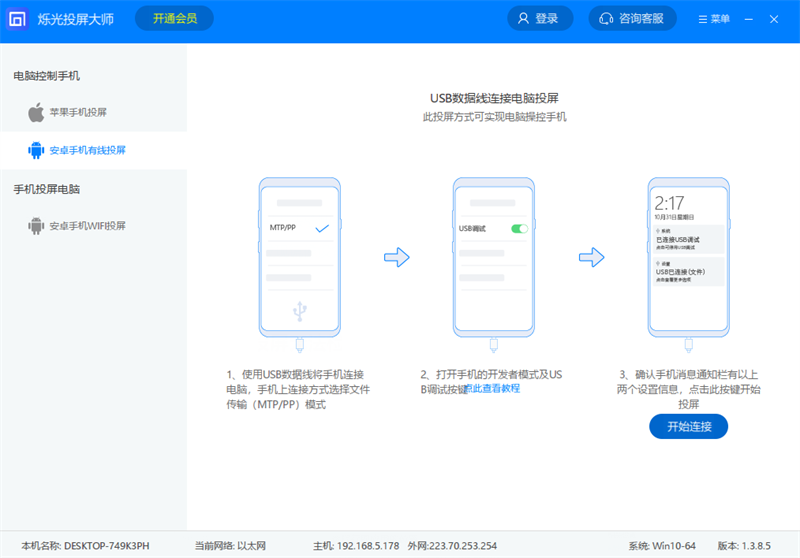
Task: Click the title USB数据线连接电脑投屏
Action: click(494, 98)
